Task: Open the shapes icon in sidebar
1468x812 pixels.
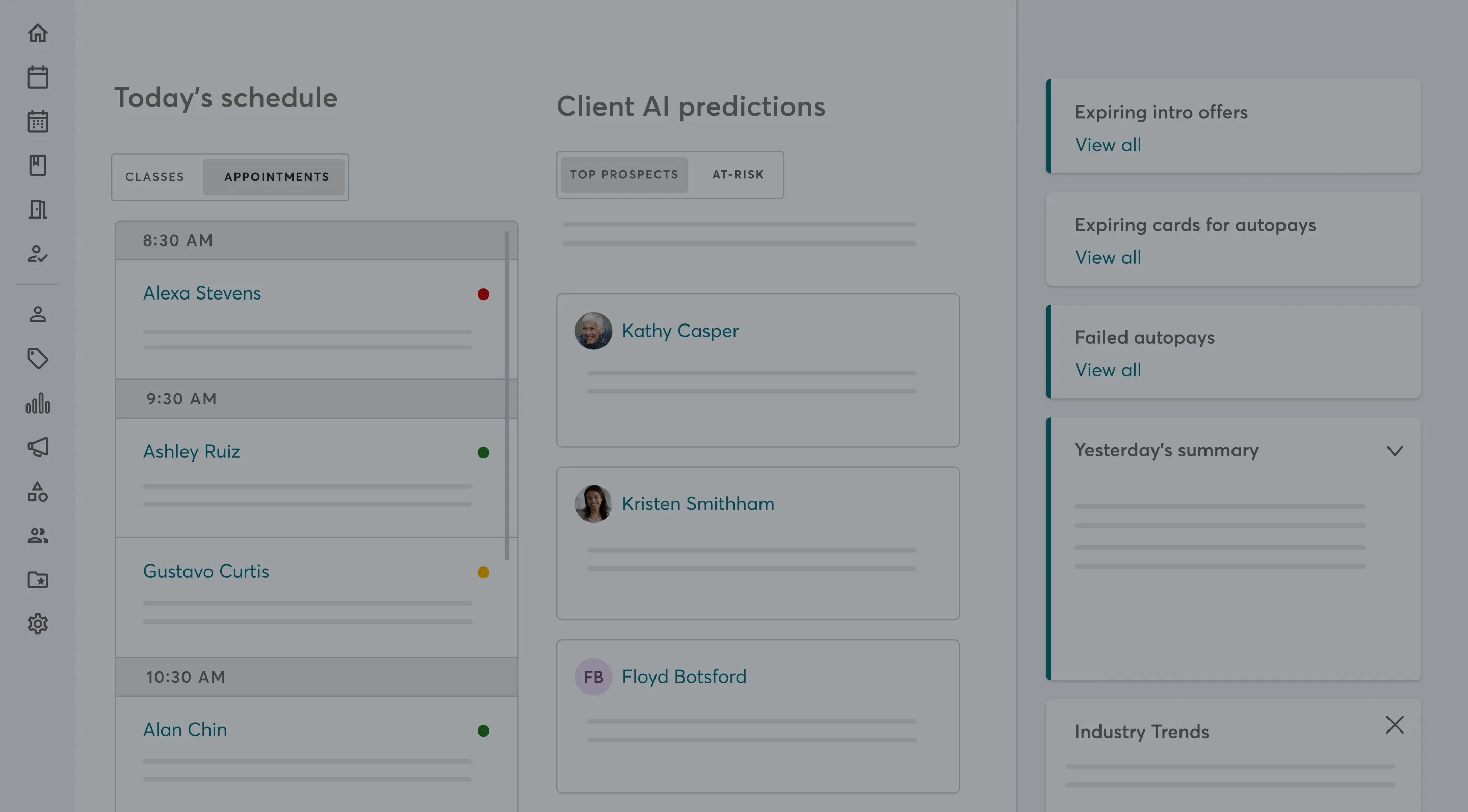Action: (38, 492)
